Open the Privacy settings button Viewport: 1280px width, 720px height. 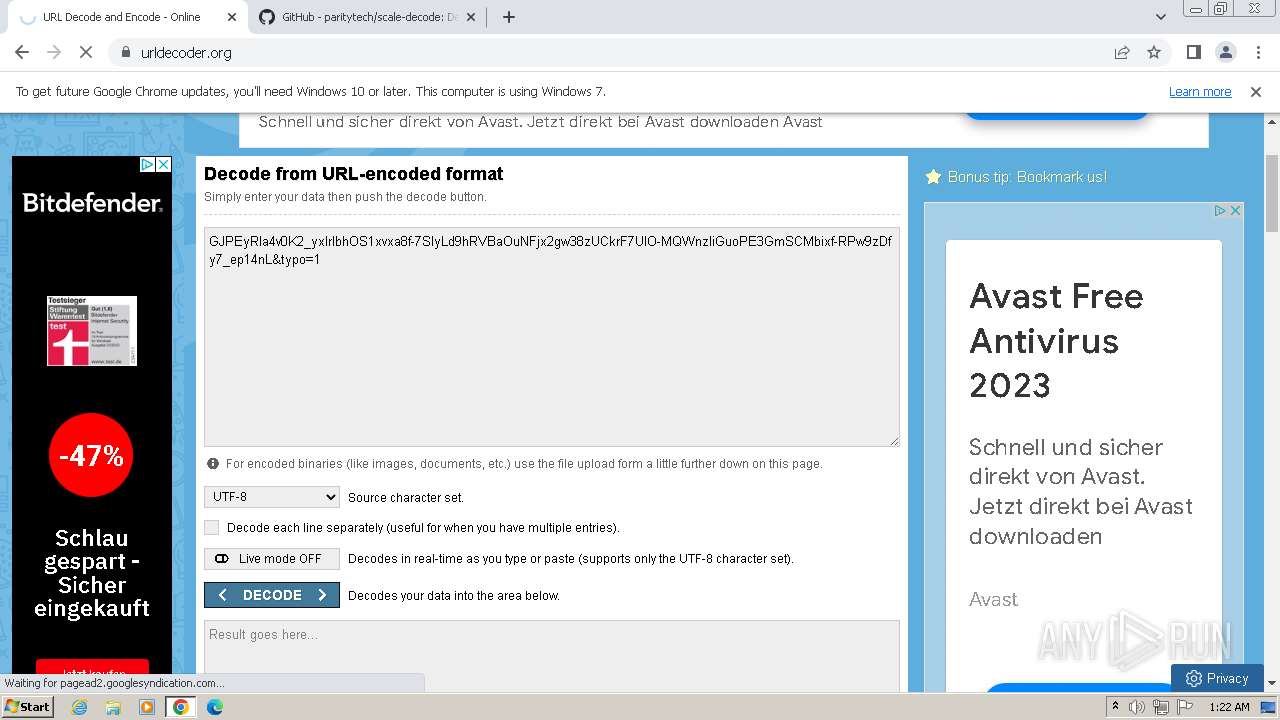[1217, 678]
